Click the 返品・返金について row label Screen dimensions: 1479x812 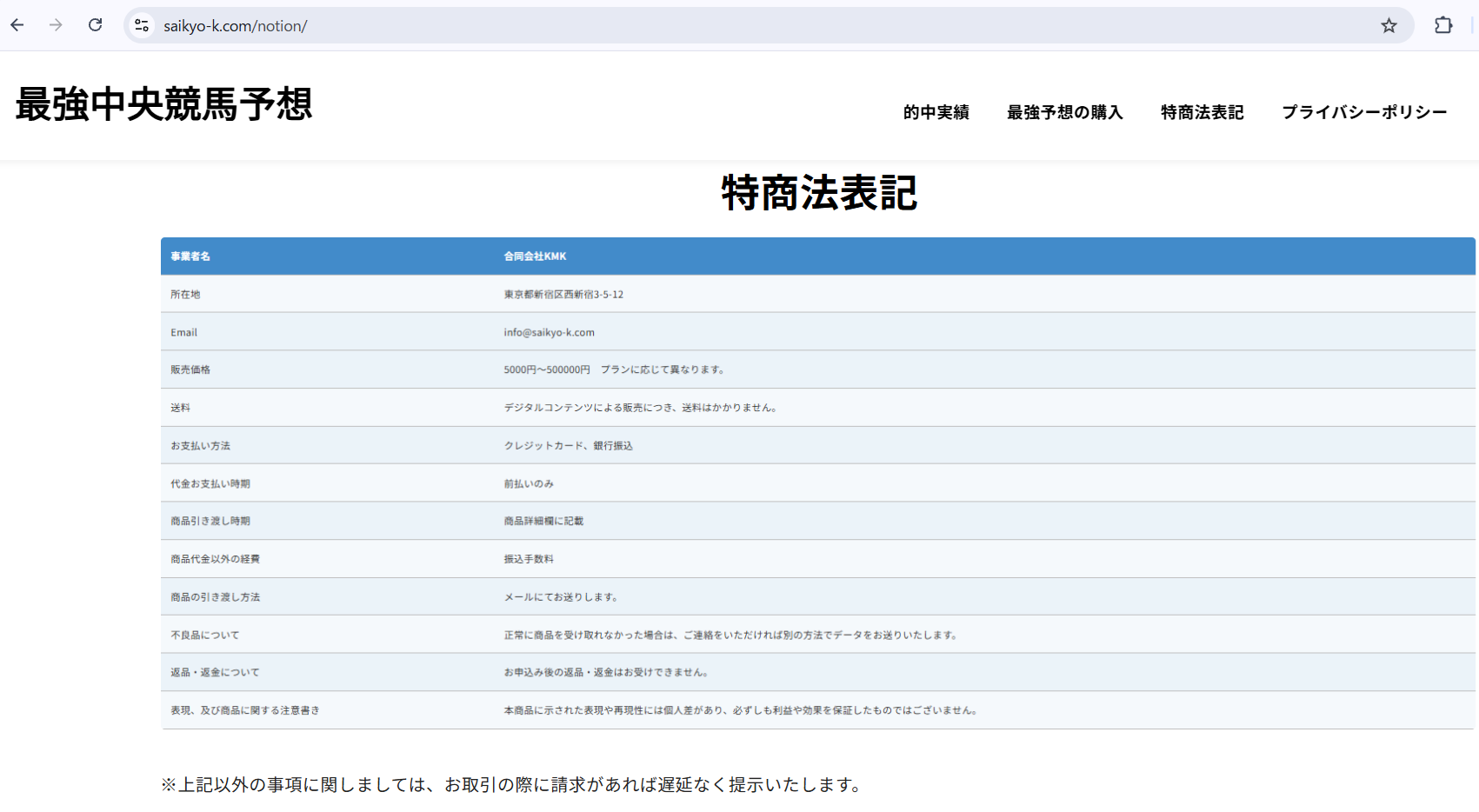pos(215,672)
